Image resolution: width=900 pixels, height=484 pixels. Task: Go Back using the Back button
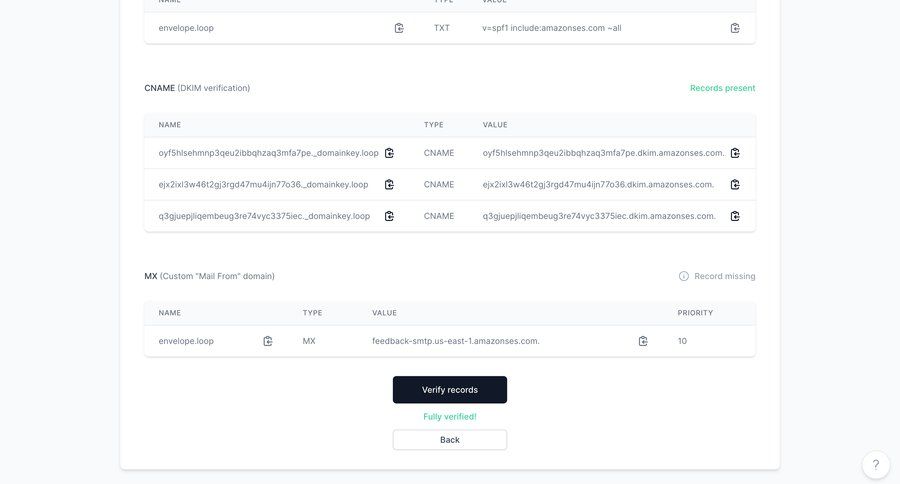pyautogui.click(x=450, y=440)
